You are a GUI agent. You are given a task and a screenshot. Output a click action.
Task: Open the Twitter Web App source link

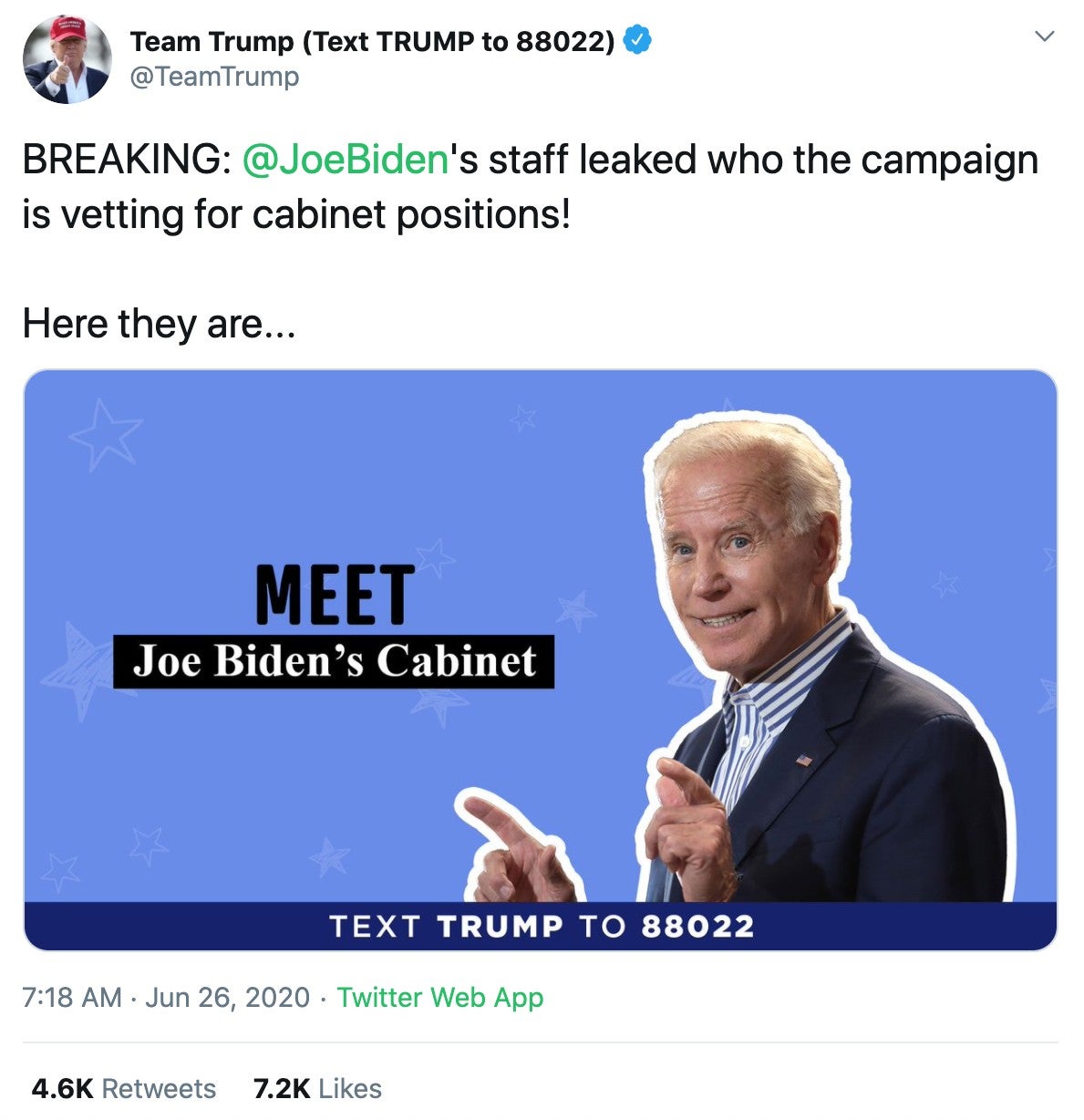tap(440, 997)
